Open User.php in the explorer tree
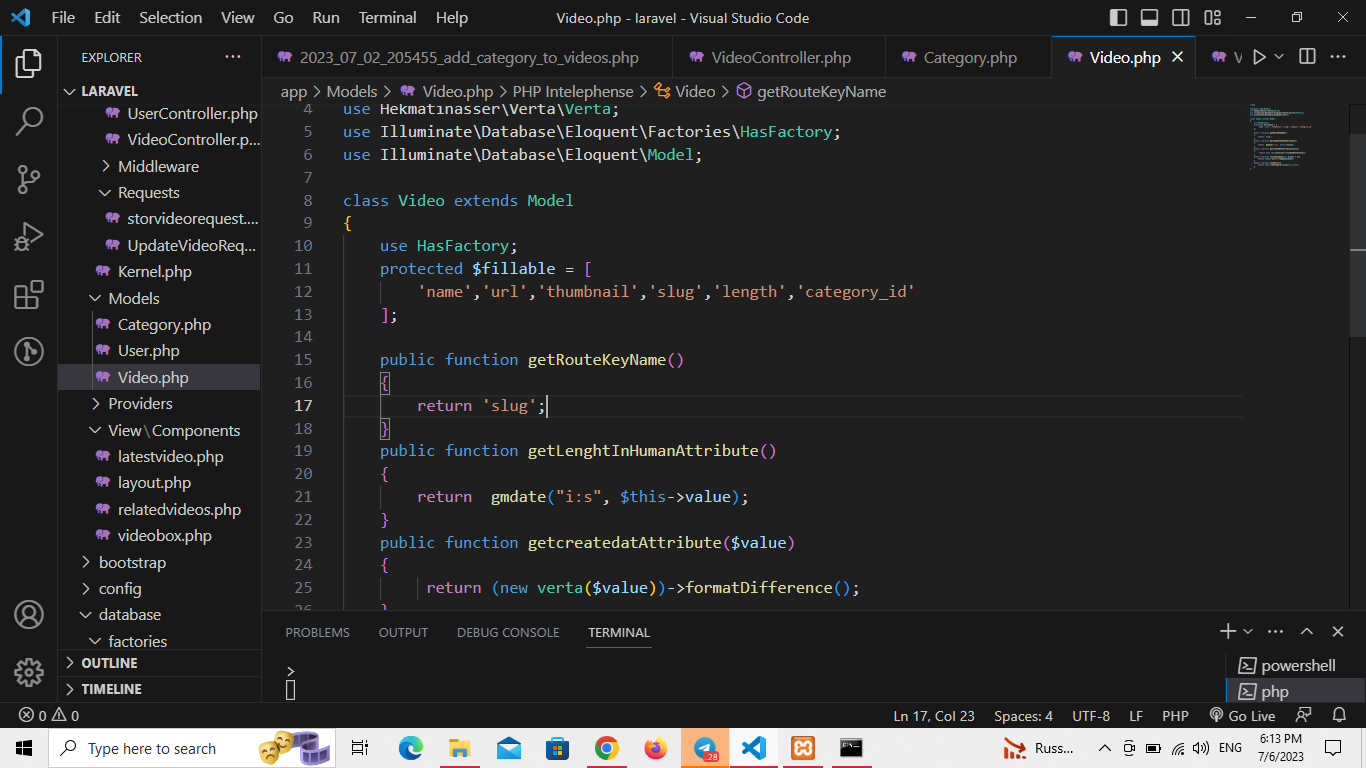 (x=148, y=350)
